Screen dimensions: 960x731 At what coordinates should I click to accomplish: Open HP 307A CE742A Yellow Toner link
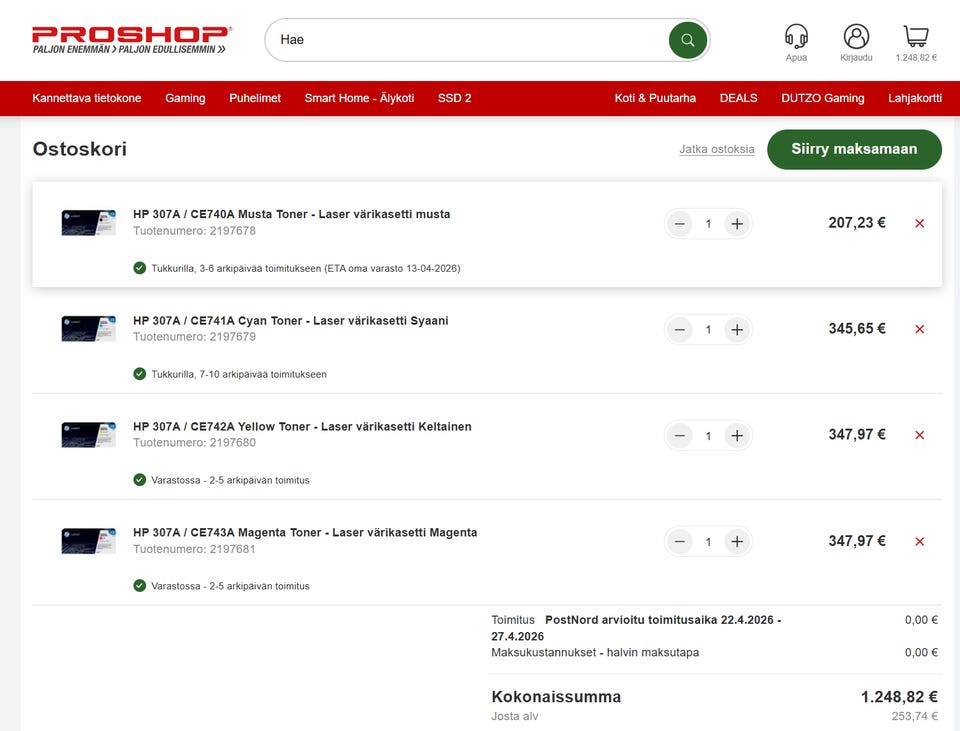point(302,426)
